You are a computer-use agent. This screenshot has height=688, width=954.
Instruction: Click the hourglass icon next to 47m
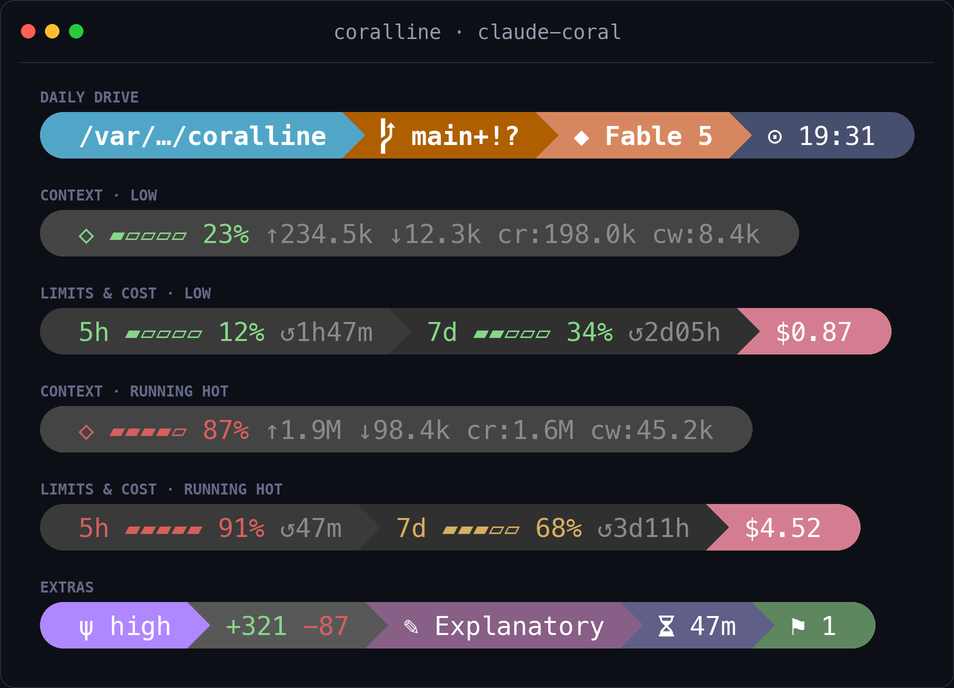[667, 626]
